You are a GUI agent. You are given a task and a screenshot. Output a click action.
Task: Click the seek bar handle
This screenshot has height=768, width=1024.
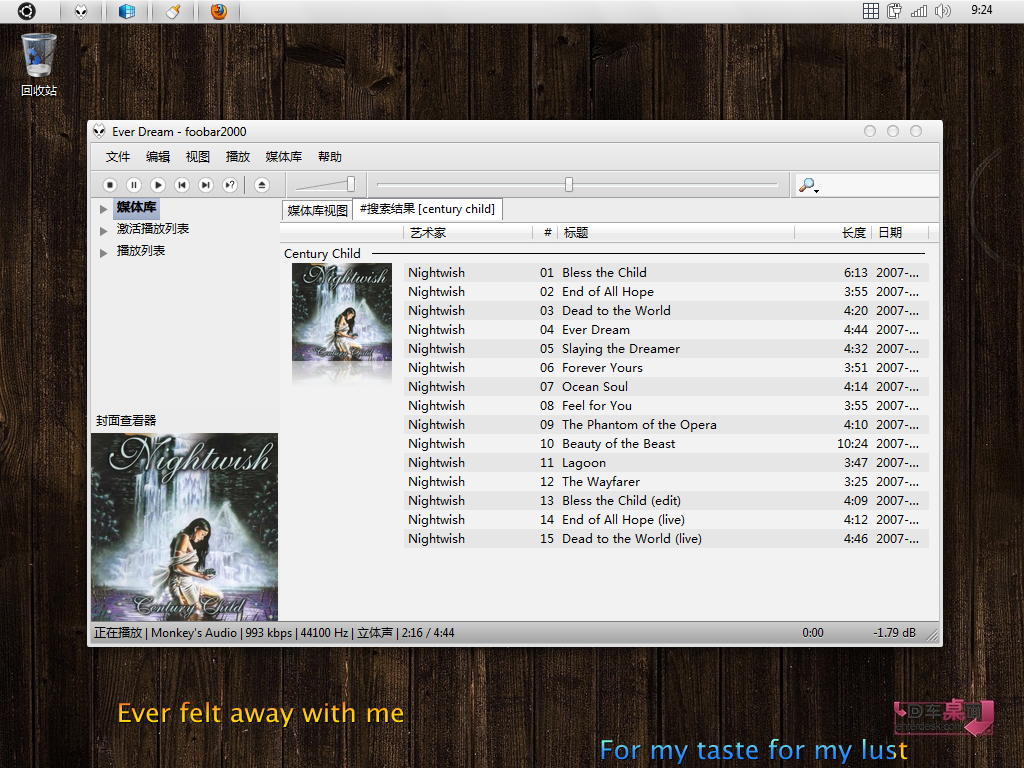click(x=569, y=185)
